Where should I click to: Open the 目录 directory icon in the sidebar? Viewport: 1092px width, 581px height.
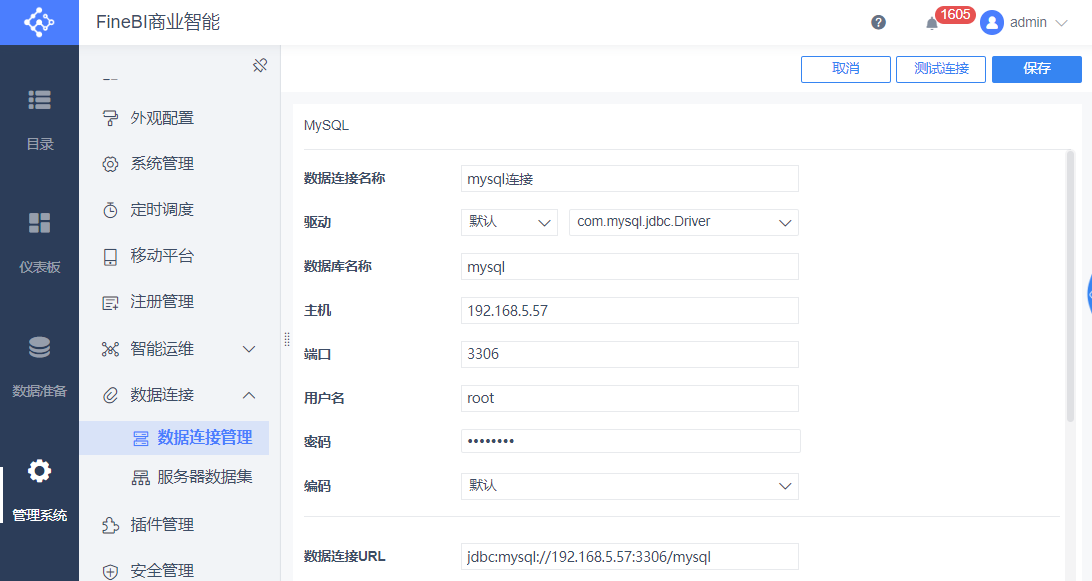(39, 100)
